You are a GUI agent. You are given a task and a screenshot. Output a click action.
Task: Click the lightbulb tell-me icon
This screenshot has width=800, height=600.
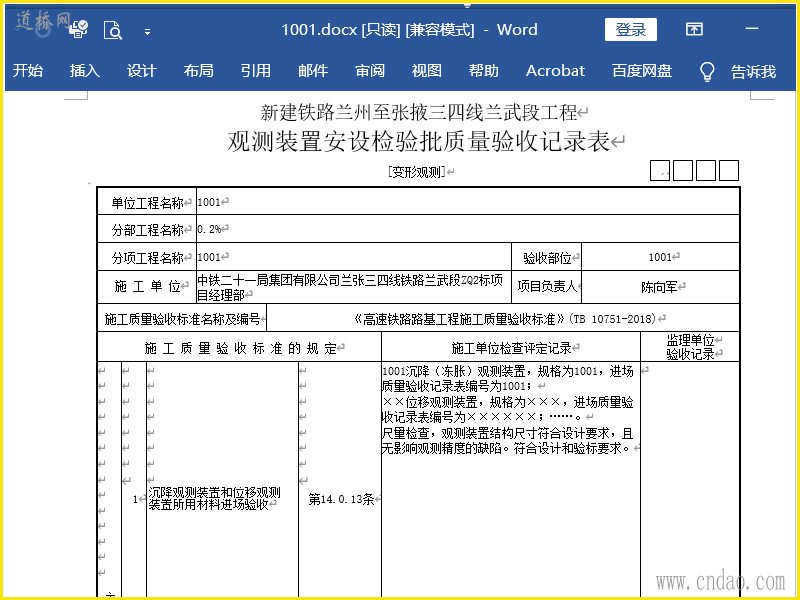[x=707, y=71]
